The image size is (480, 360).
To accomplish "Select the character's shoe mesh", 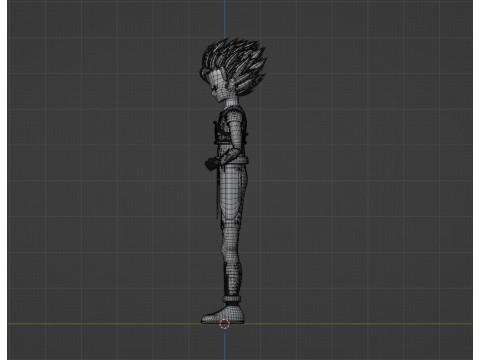I will 223,314.
